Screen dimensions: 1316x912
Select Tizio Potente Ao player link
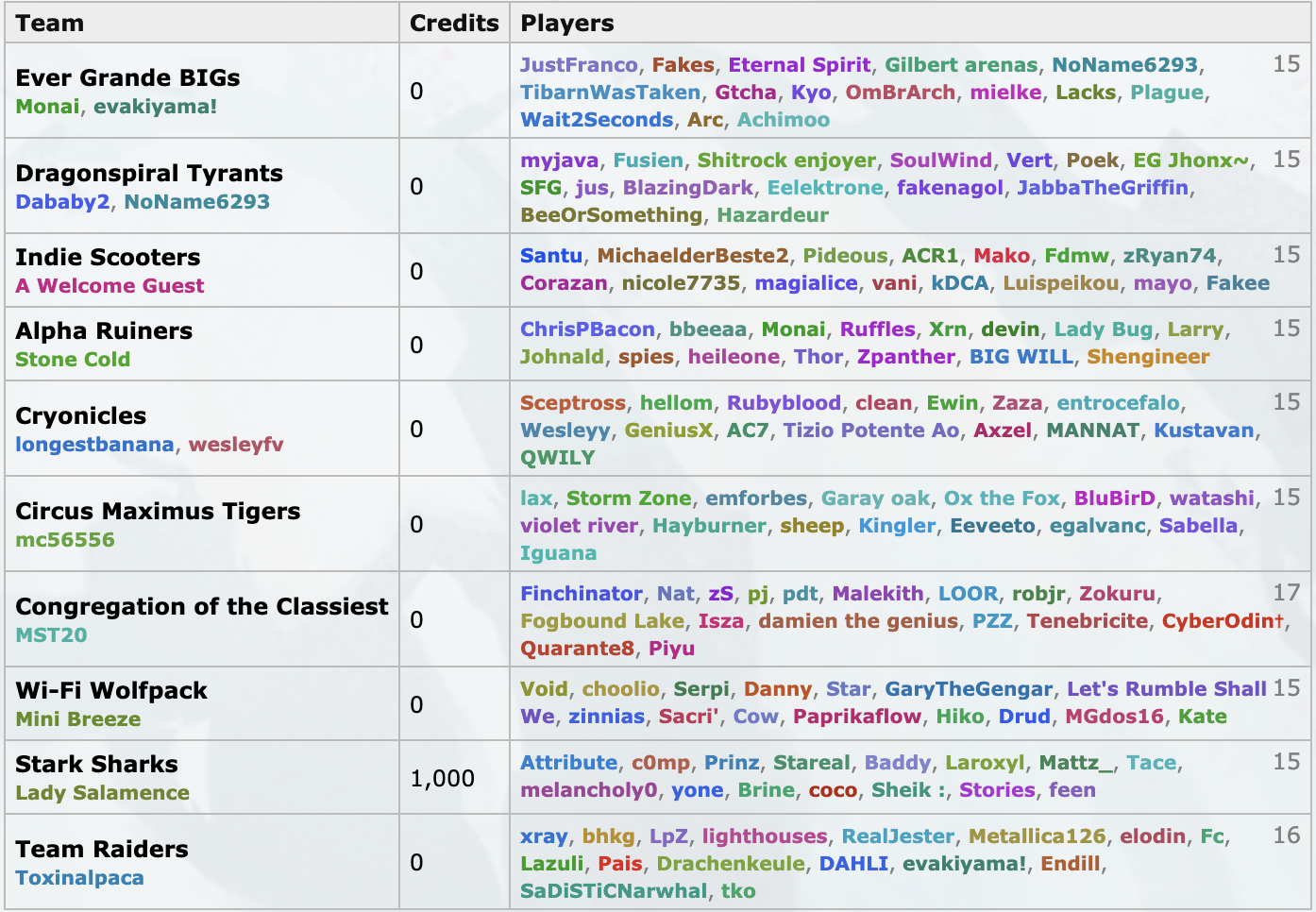(x=870, y=431)
